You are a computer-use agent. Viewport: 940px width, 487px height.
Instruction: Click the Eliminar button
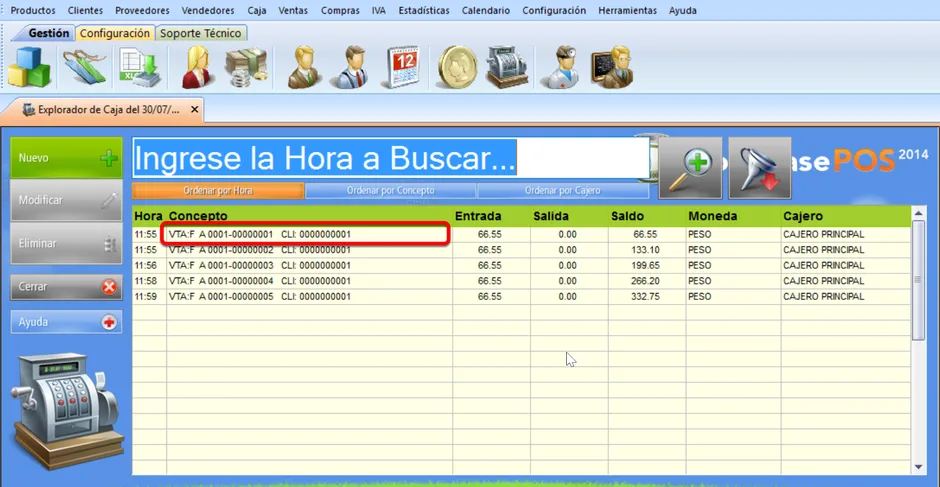point(67,244)
